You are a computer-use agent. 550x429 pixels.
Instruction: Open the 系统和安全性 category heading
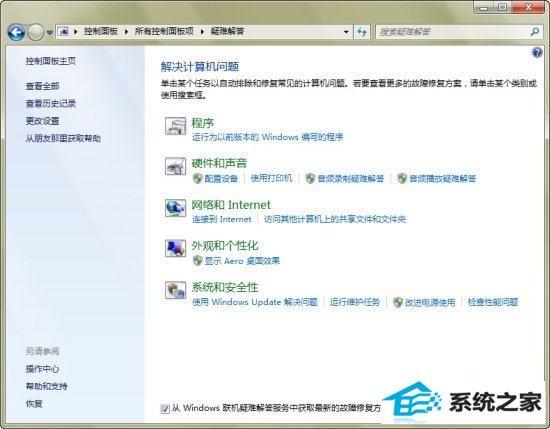pyautogui.click(x=224, y=287)
